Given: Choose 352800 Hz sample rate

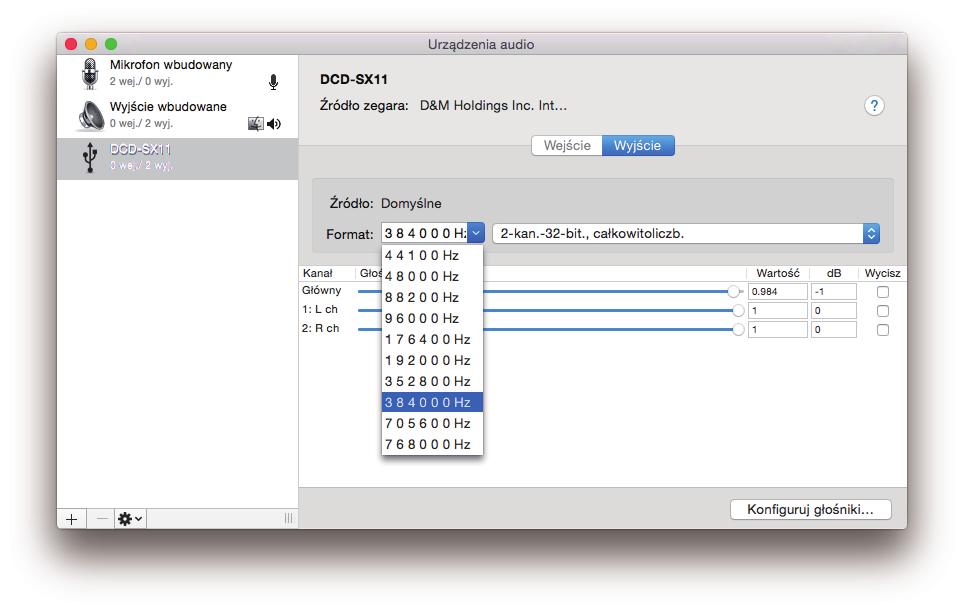Looking at the screenshot, I should 432,381.
